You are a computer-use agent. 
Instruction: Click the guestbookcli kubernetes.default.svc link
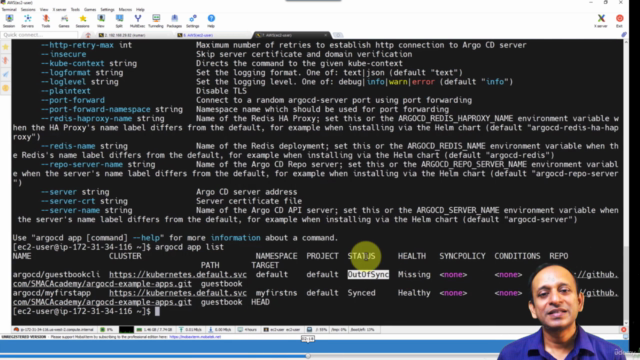point(178,274)
